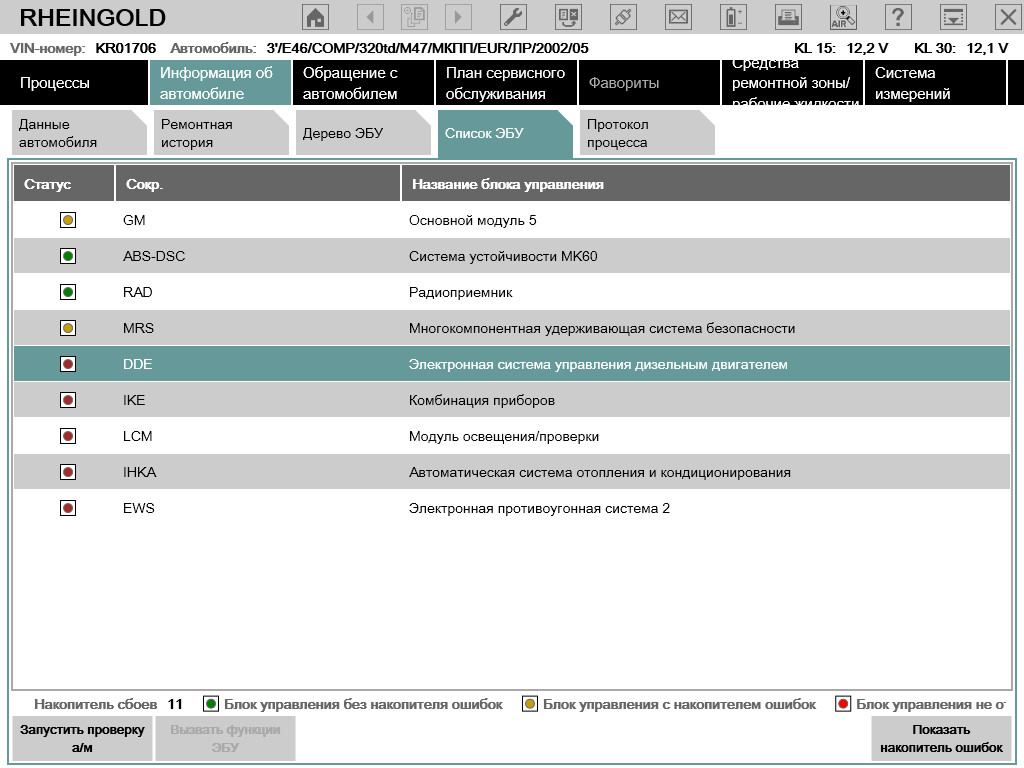This screenshot has width=1024, height=768.
Task: Click the Основной модуль 5 name
Action: pos(473,220)
